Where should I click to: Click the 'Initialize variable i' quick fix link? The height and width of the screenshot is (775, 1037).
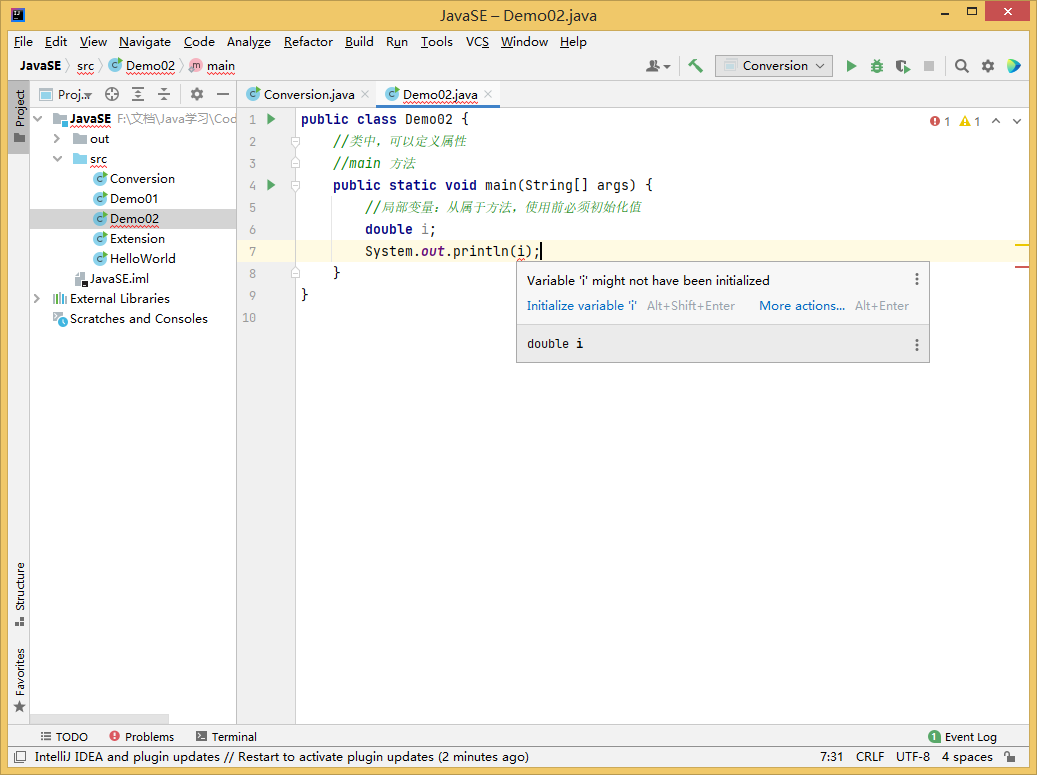(x=582, y=306)
